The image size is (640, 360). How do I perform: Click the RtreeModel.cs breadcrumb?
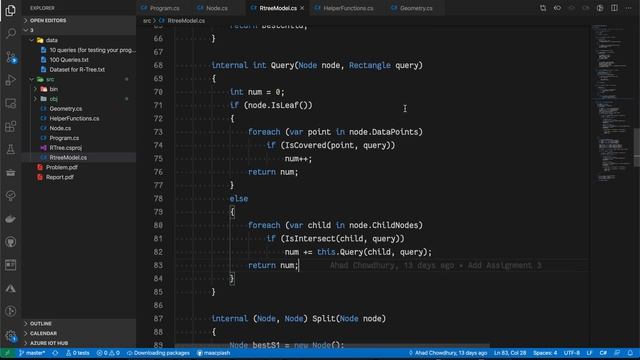182,20
